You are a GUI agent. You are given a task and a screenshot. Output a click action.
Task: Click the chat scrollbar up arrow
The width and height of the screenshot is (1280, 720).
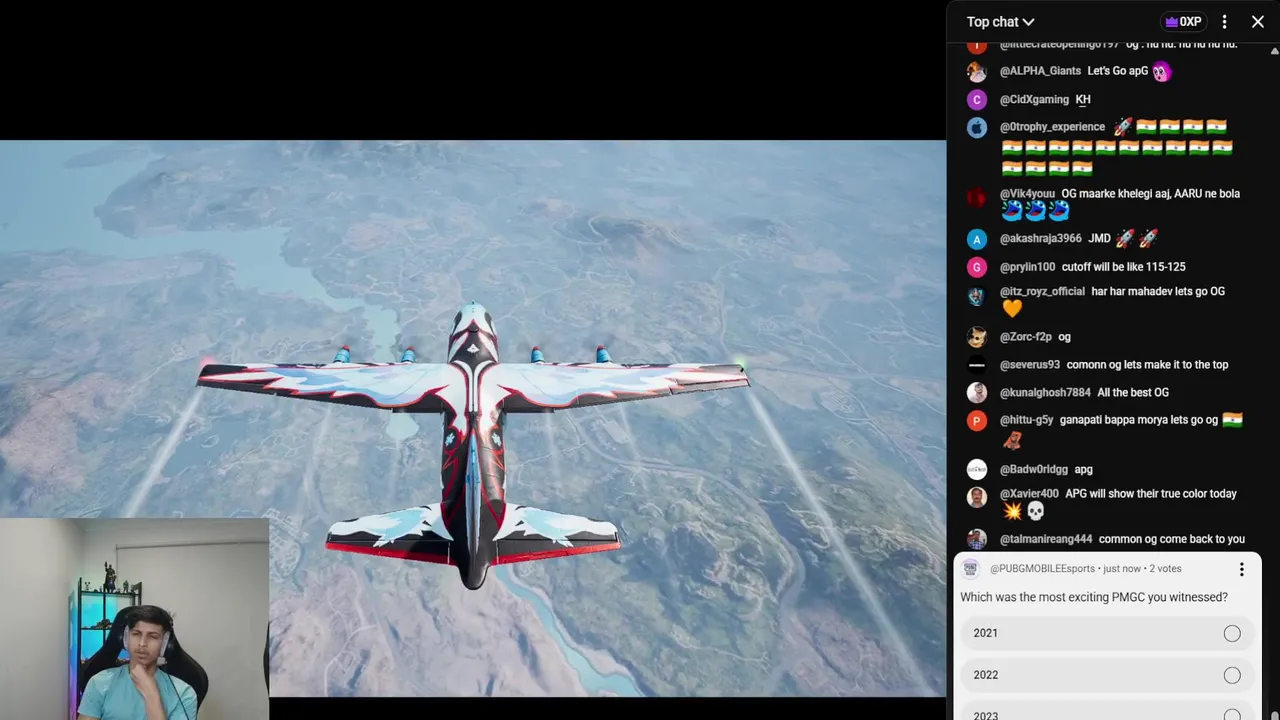[x=1273, y=49]
